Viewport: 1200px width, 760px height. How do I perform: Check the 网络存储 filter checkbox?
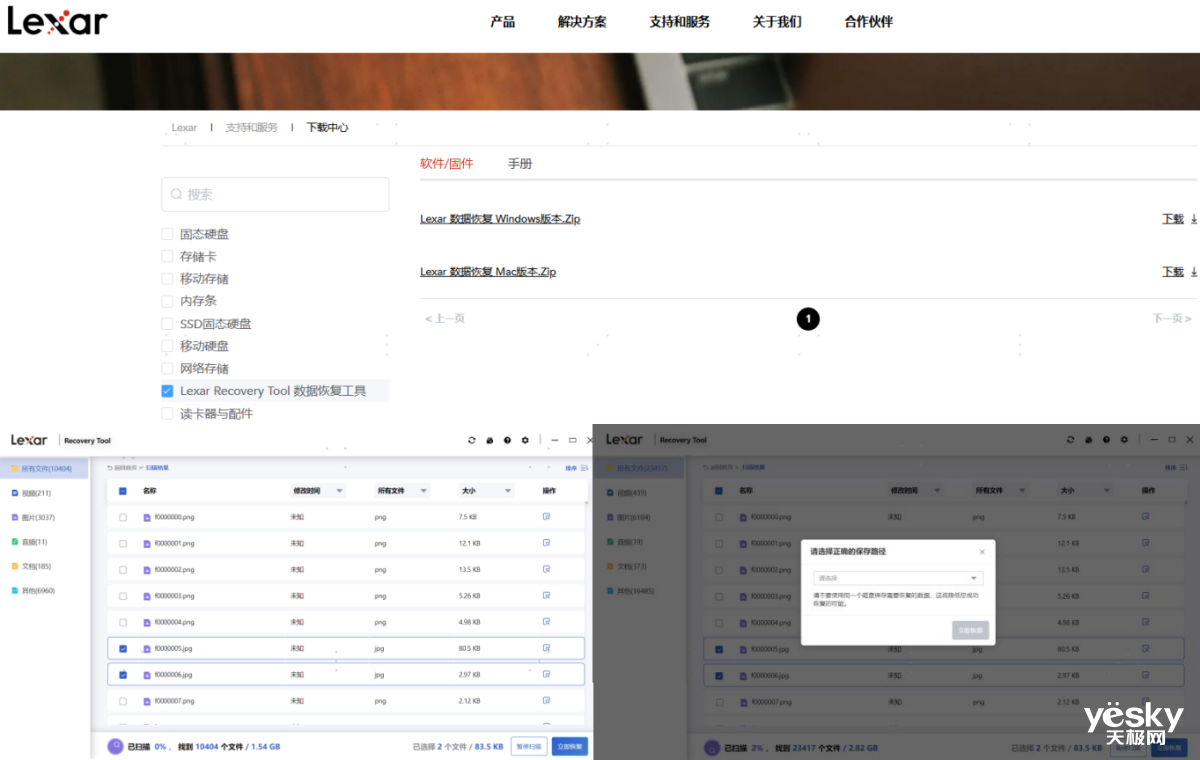(x=168, y=369)
